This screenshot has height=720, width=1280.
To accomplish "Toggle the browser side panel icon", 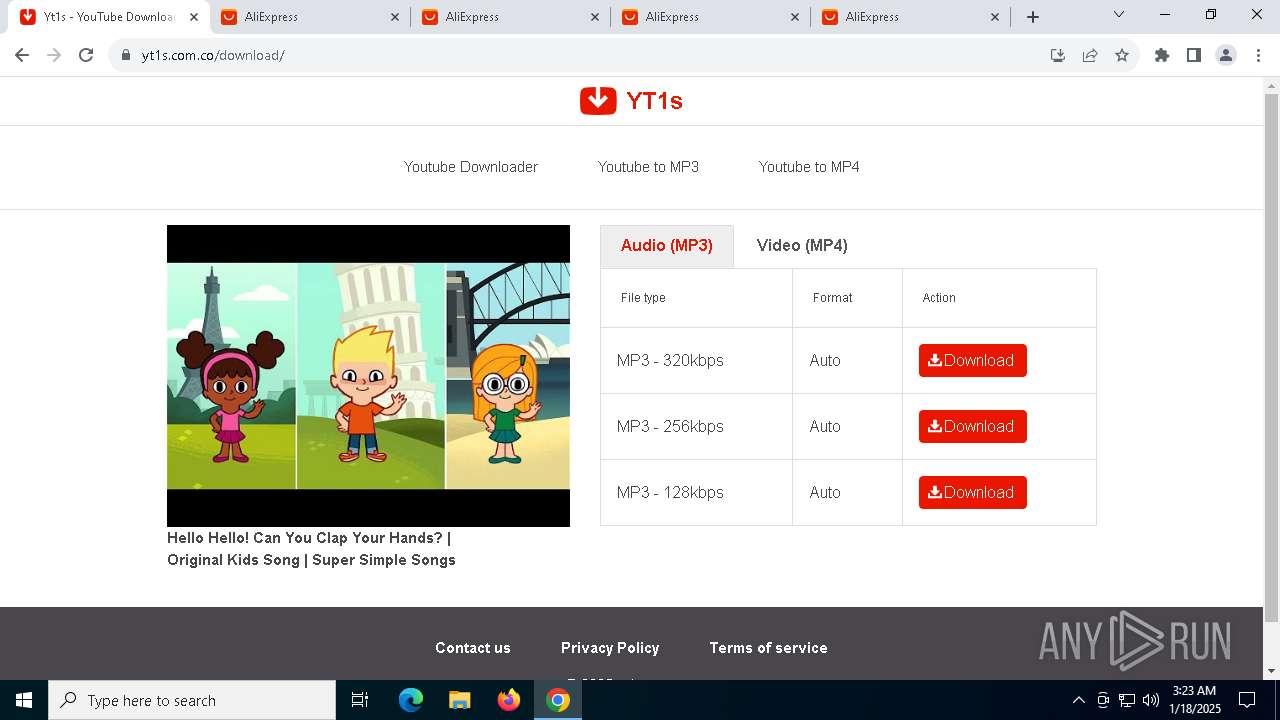I will (1194, 55).
